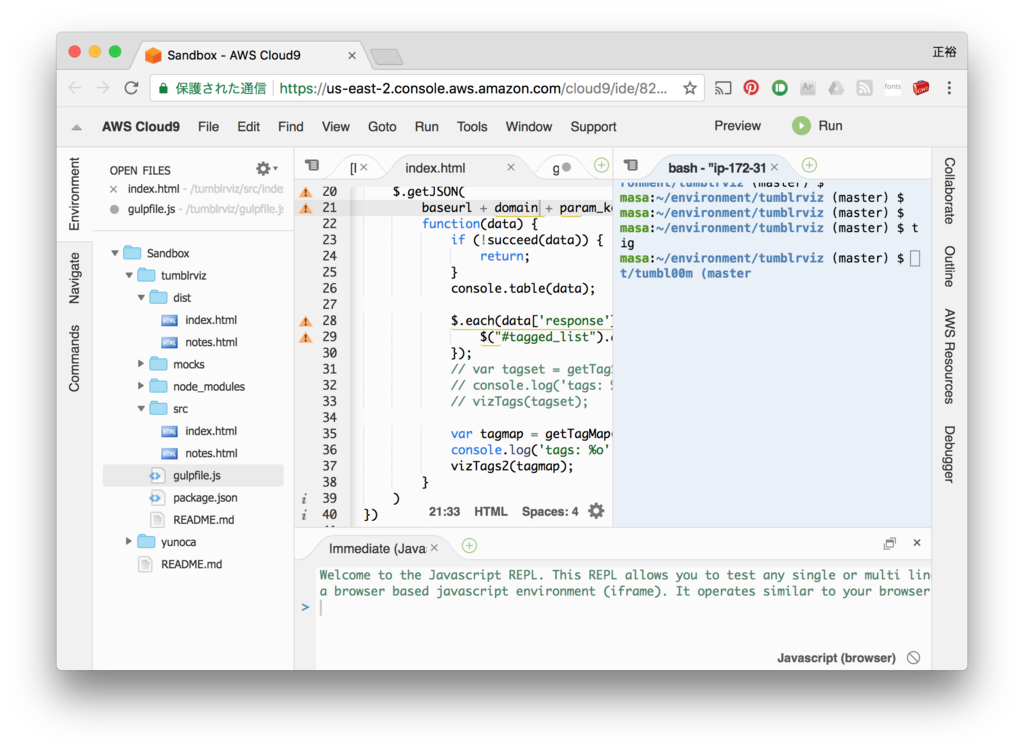The width and height of the screenshot is (1024, 751).
Task: Collapse the Sandbox folder
Action: pos(115,253)
